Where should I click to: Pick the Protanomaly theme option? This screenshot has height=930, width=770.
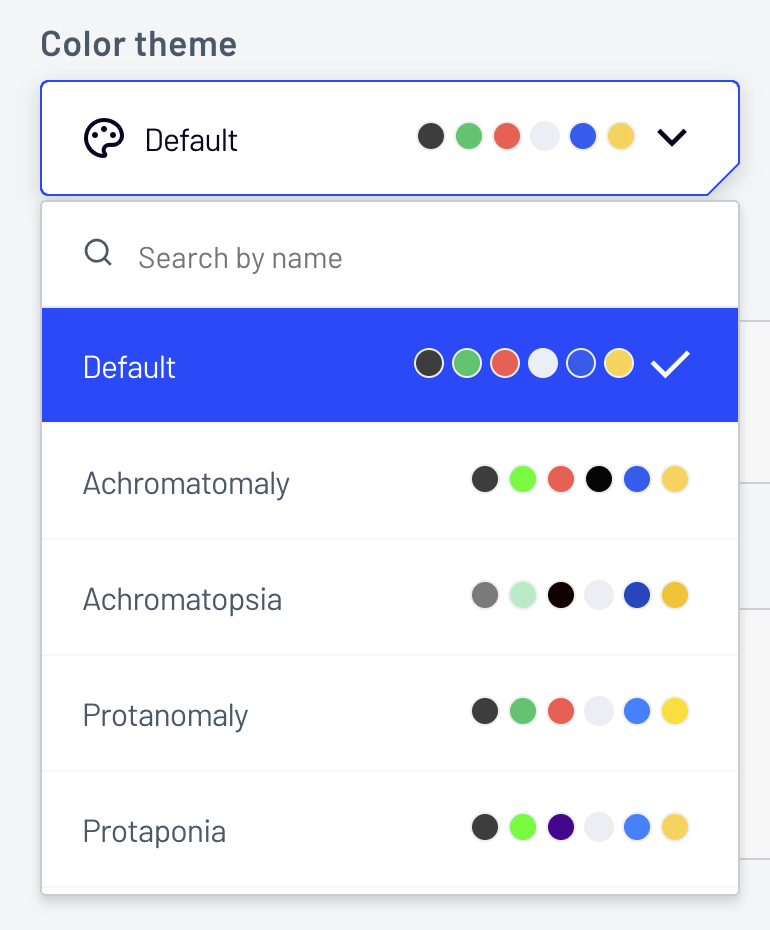coord(165,715)
